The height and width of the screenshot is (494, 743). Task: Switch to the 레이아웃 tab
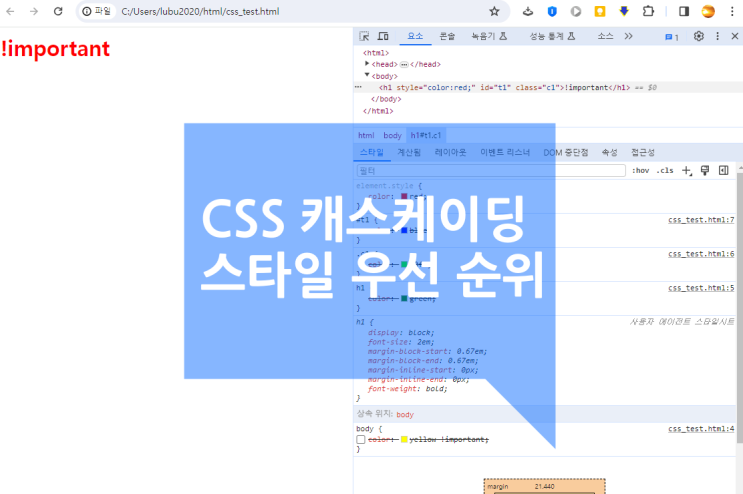tap(450, 153)
